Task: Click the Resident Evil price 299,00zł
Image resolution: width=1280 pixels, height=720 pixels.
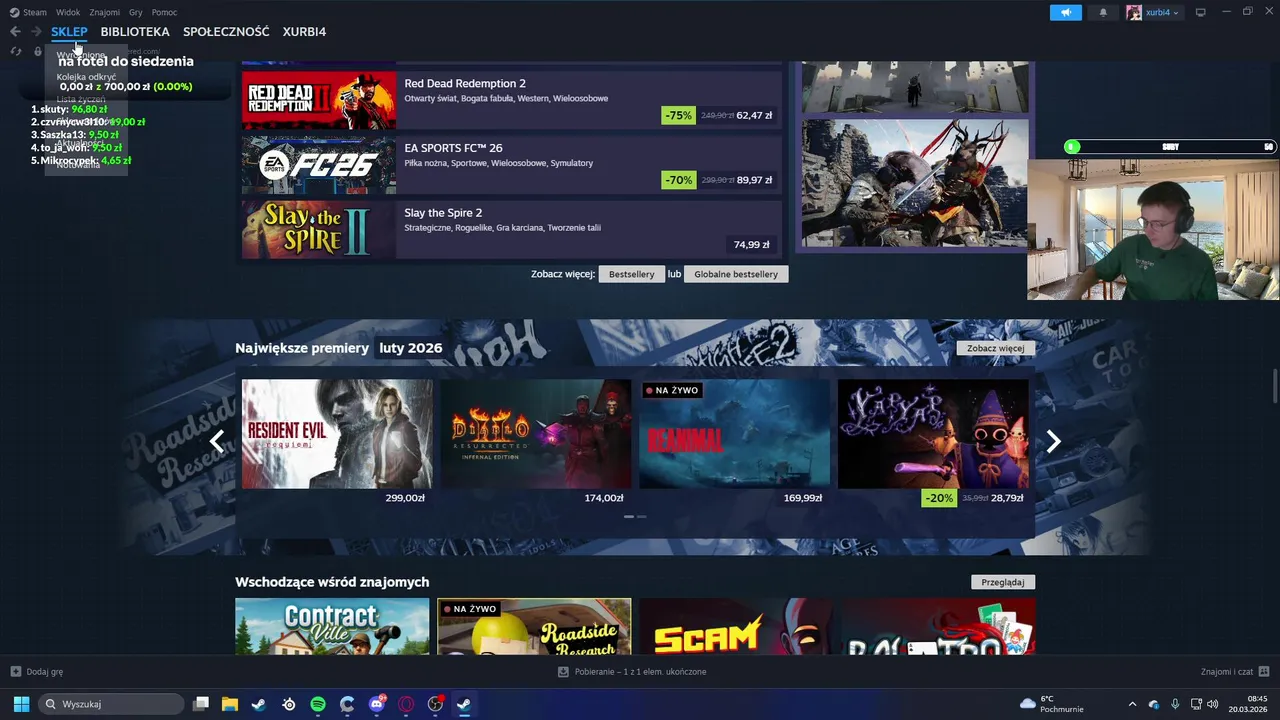Action: click(x=405, y=498)
